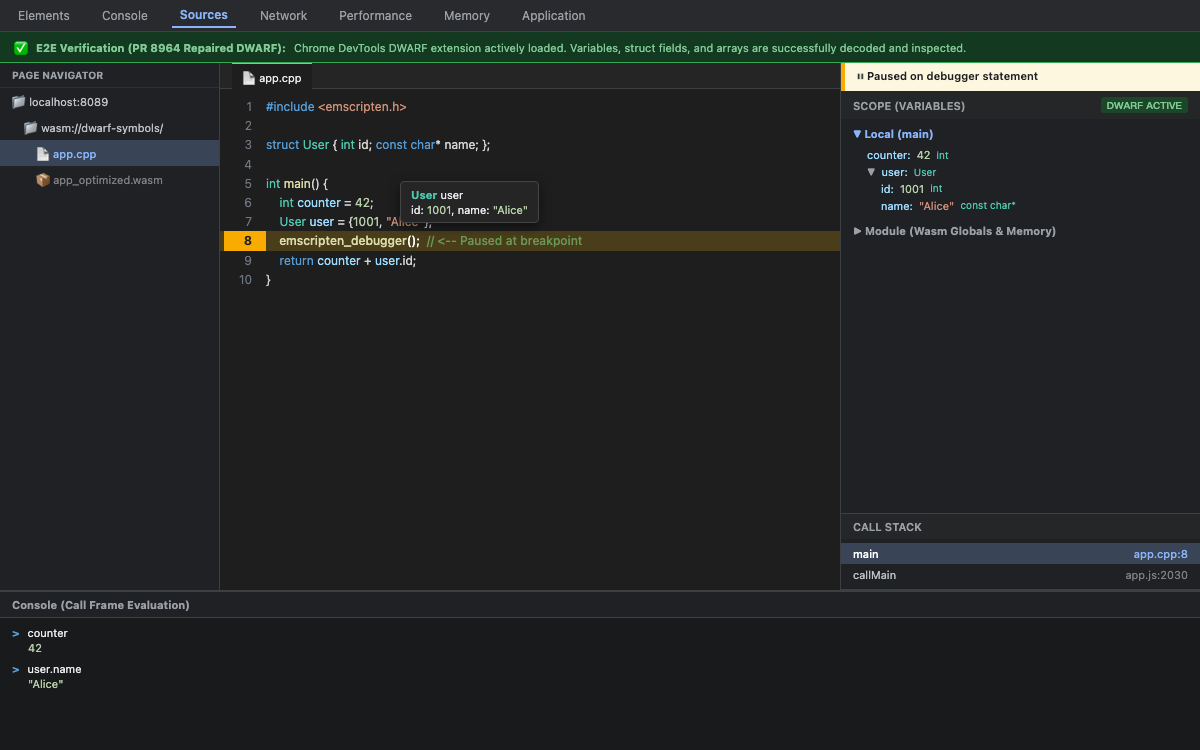
Task: Click the 'int main() {' line
Action: 297,184
